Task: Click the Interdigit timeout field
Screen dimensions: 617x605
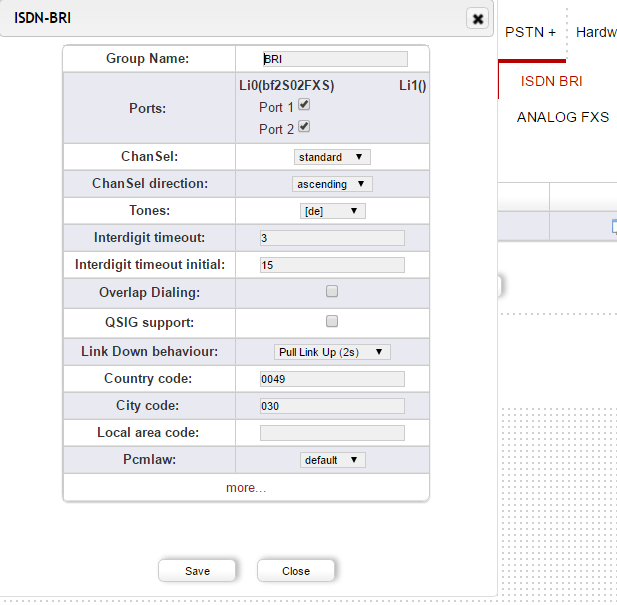Action: click(332, 238)
